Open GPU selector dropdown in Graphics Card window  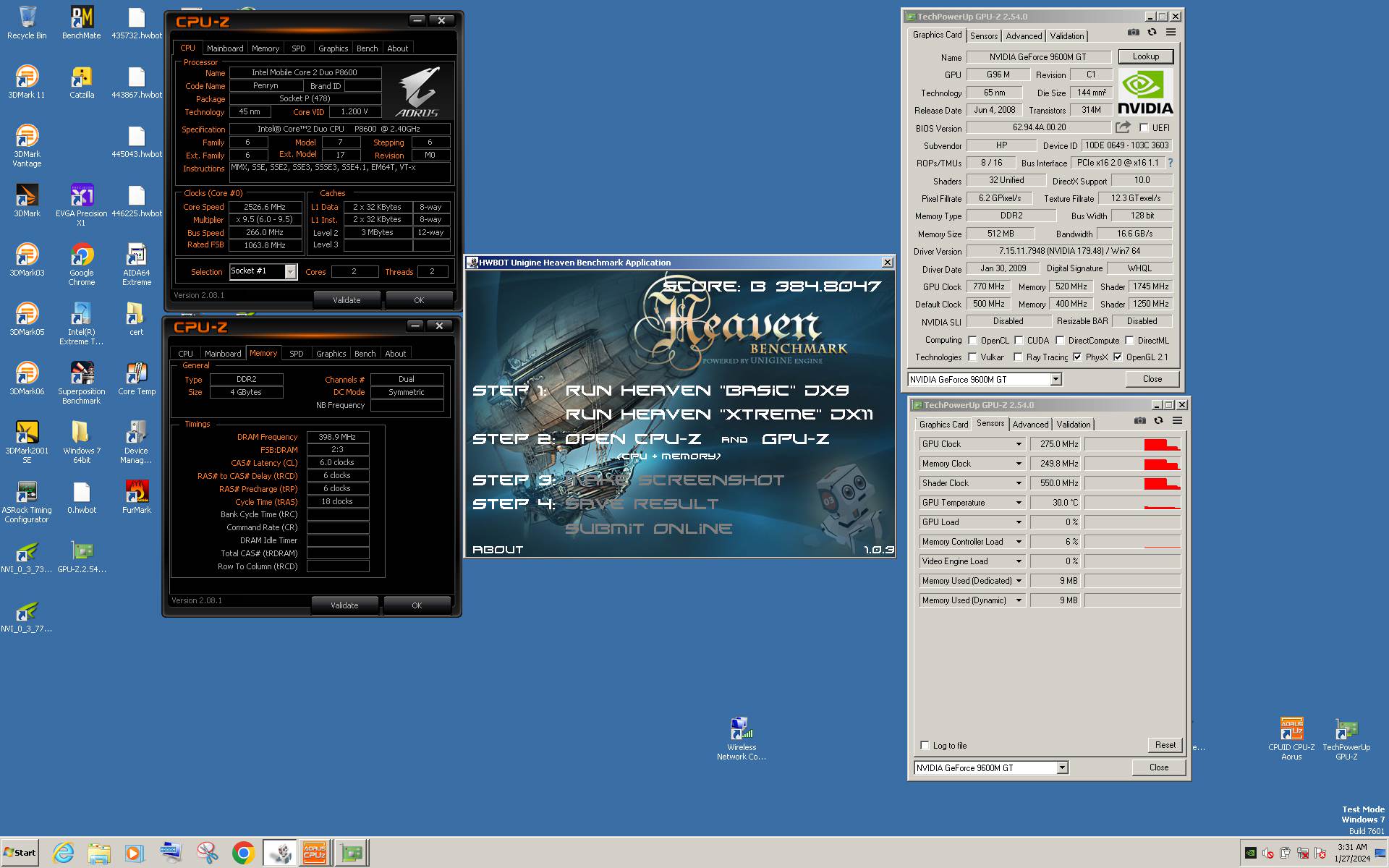coord(1055,379)
